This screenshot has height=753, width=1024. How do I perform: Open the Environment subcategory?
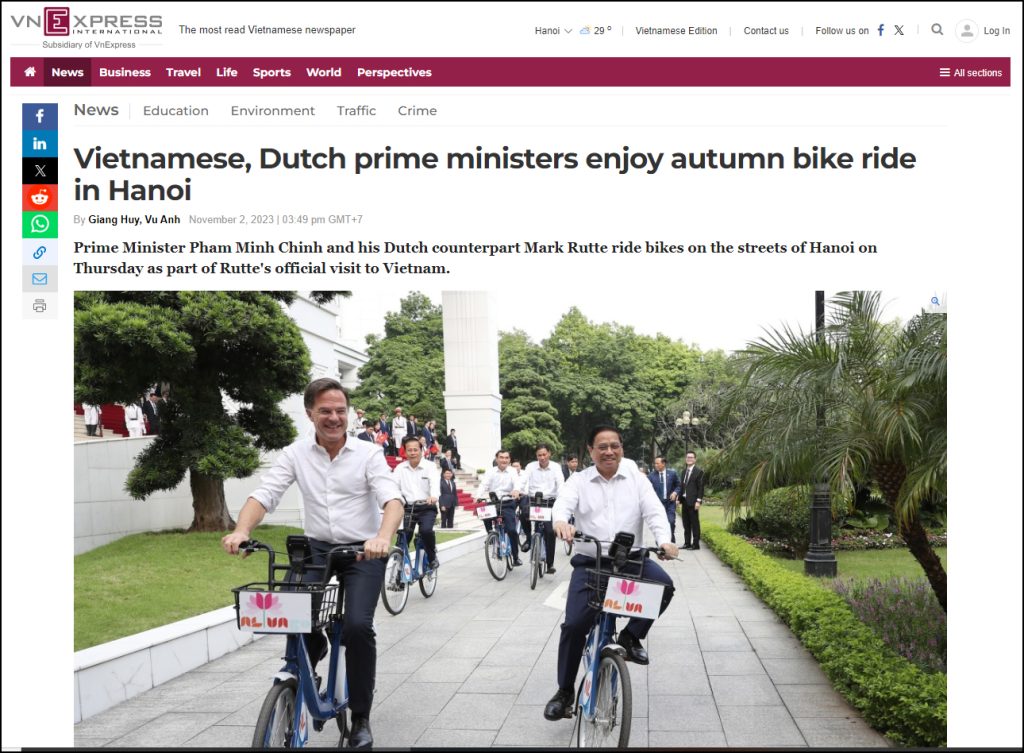pyautogui.click(x=272, y=110)
